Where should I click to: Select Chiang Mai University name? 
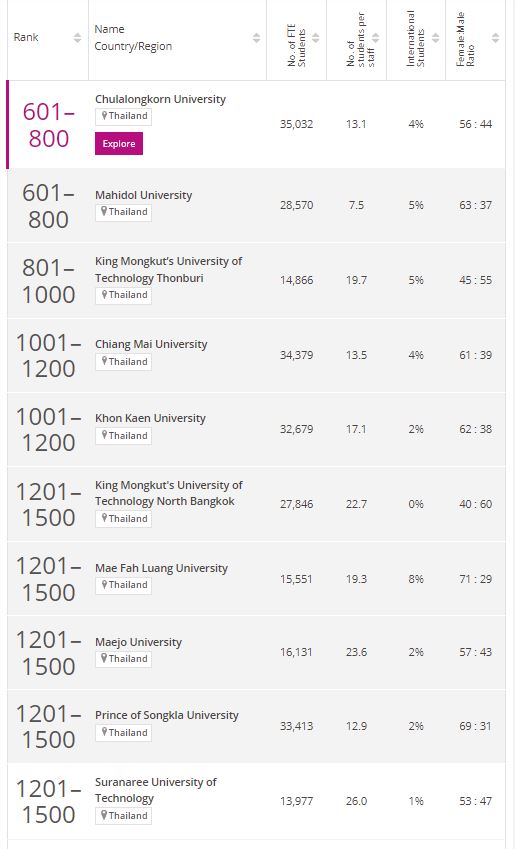point(151,344)
